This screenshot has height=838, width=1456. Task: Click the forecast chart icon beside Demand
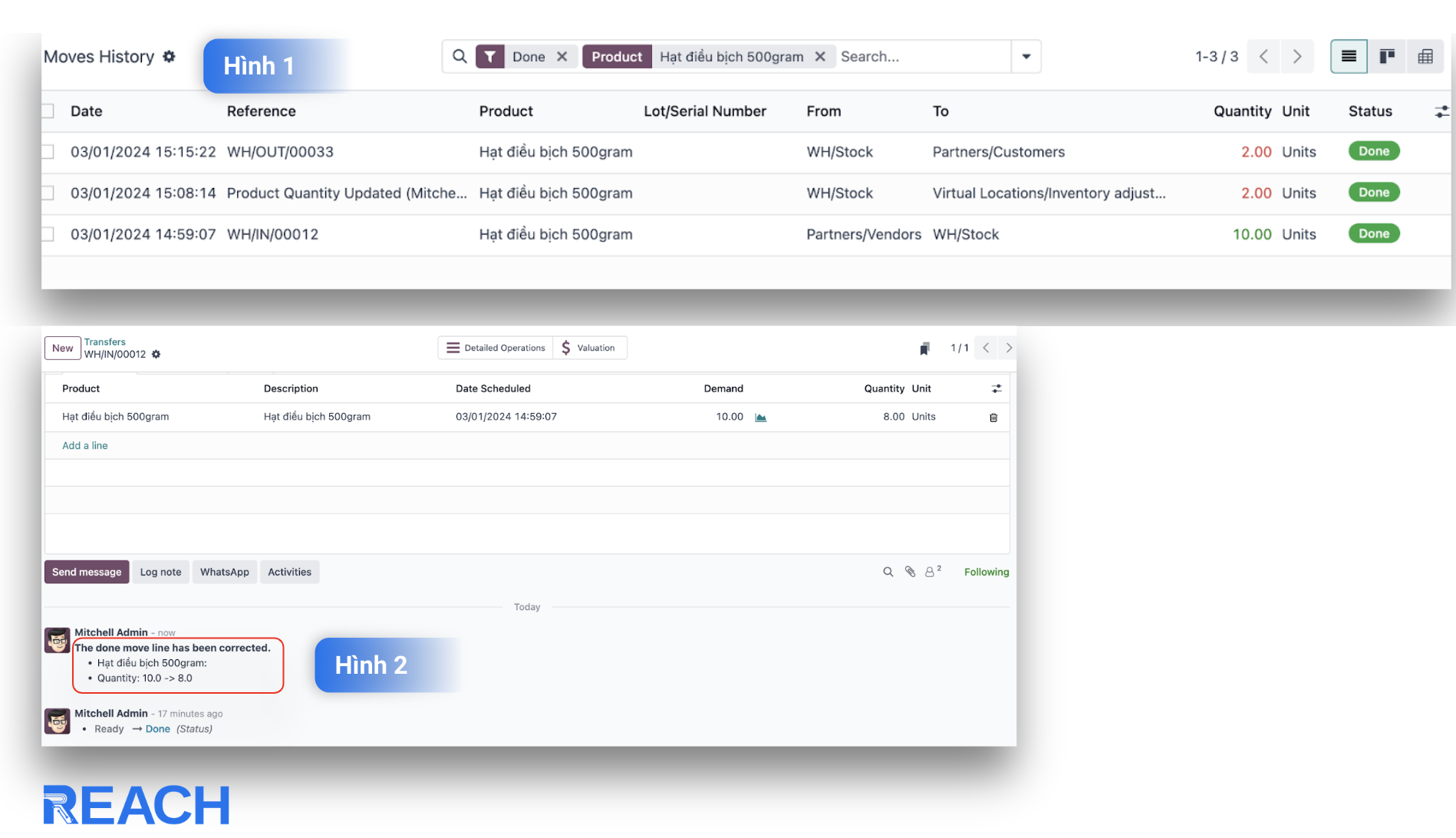point(760,417)
